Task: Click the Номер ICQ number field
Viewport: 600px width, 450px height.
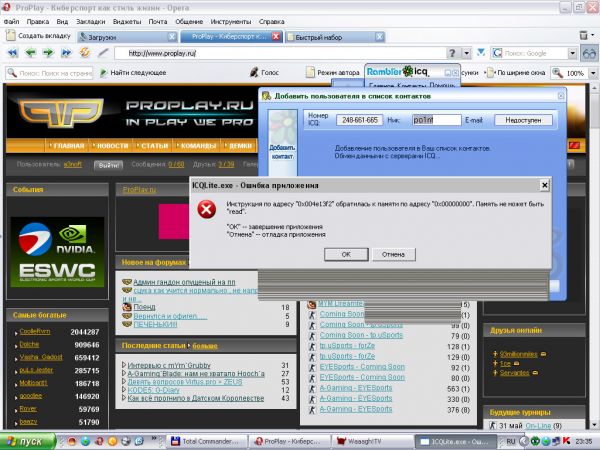Action: click(359, 120)
